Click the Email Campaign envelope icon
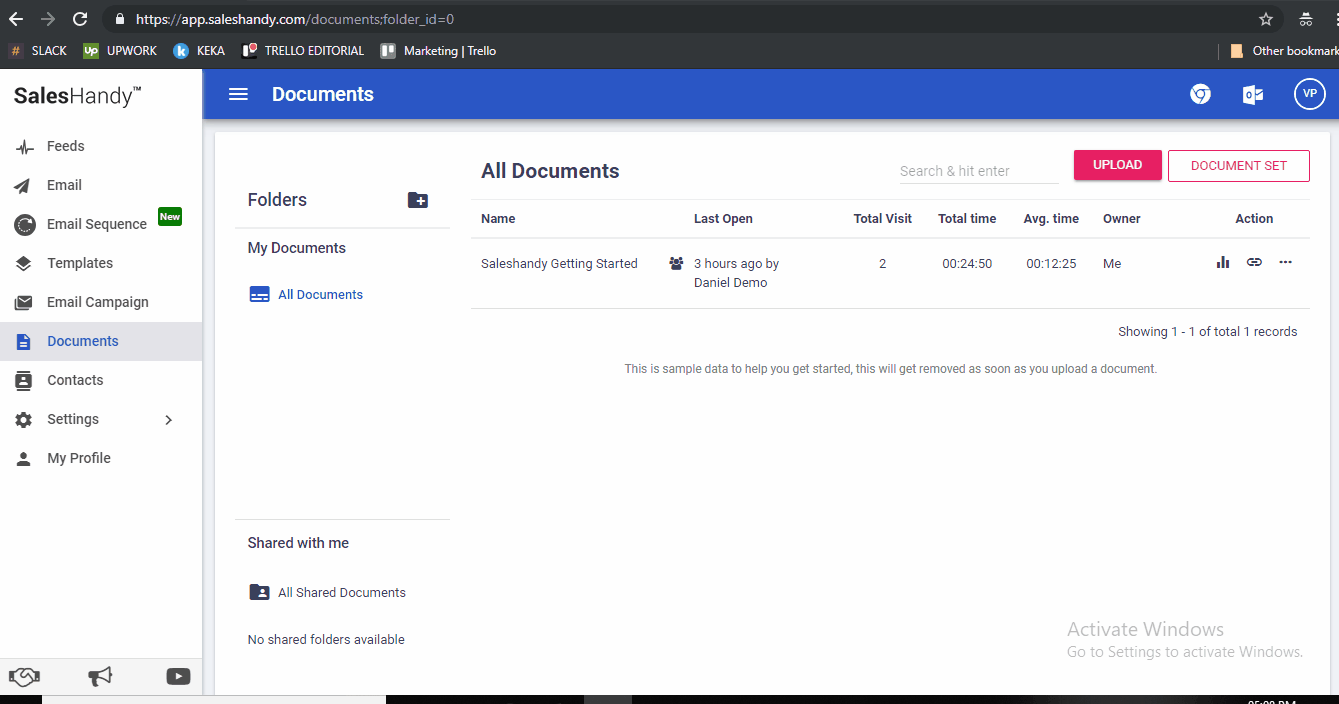The width and height of the screenshot is (1339, 704). [x=24, y=303]
